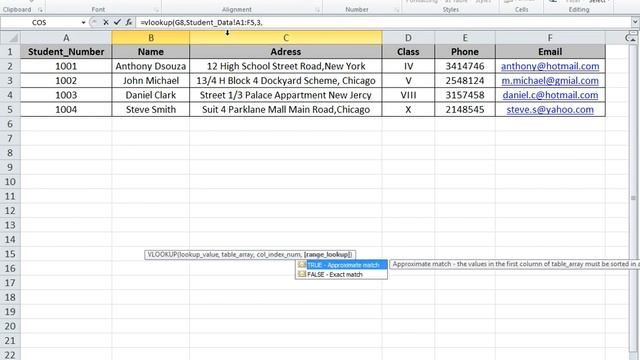The width and height of the screenshot is (640, 360).
Task: Open m.michael@gmial.com email link
Action: tap(550, 80)
